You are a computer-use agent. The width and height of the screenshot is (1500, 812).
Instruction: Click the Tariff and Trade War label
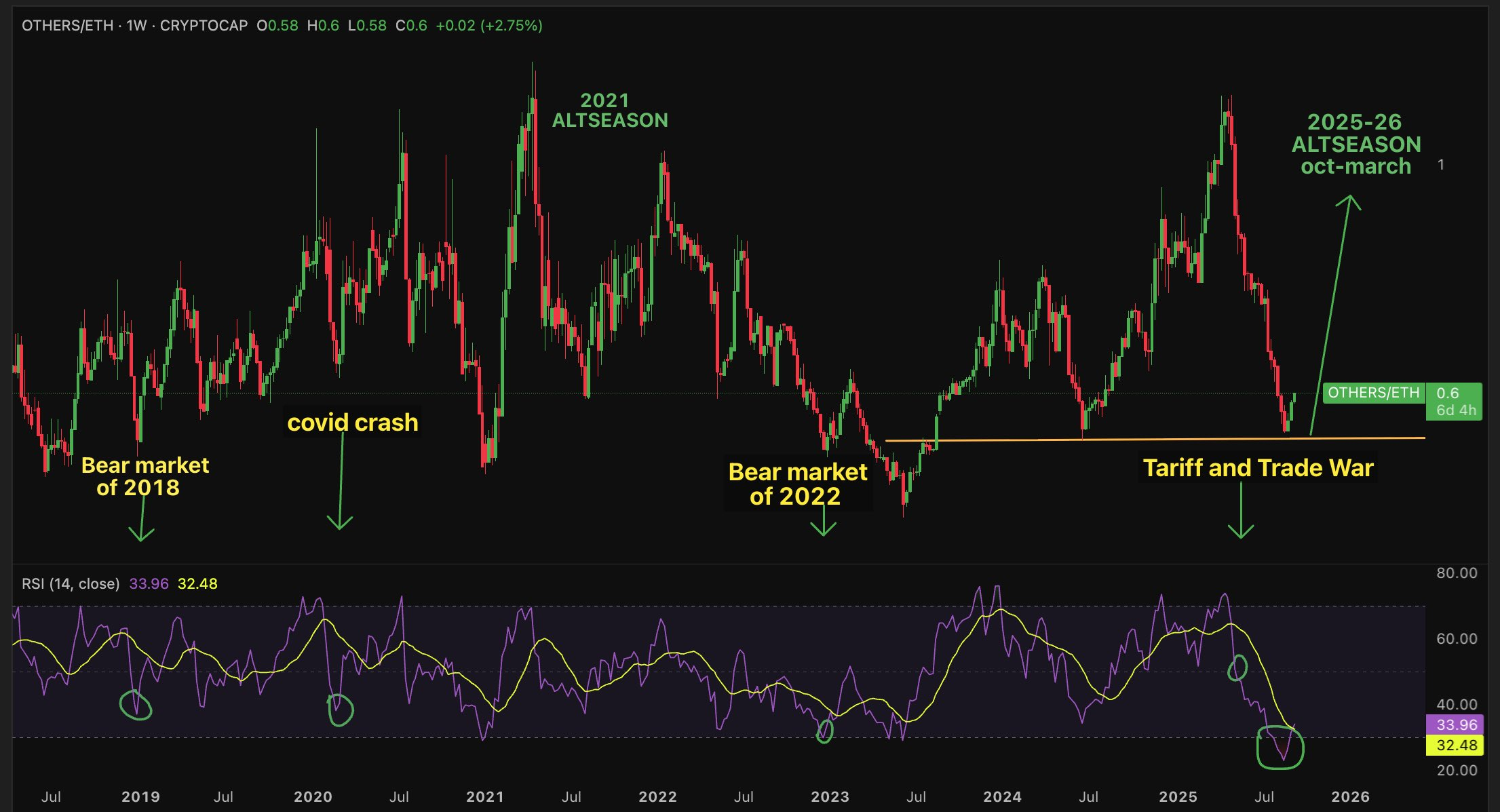[1258, 468]
